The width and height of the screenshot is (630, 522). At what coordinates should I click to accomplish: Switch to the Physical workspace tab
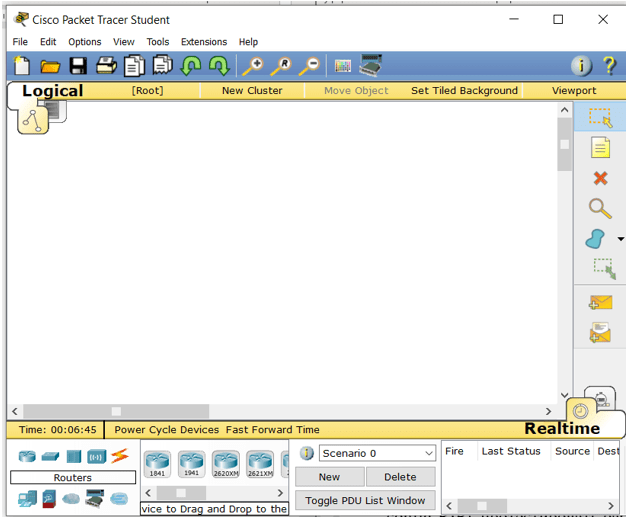[58, 111]
